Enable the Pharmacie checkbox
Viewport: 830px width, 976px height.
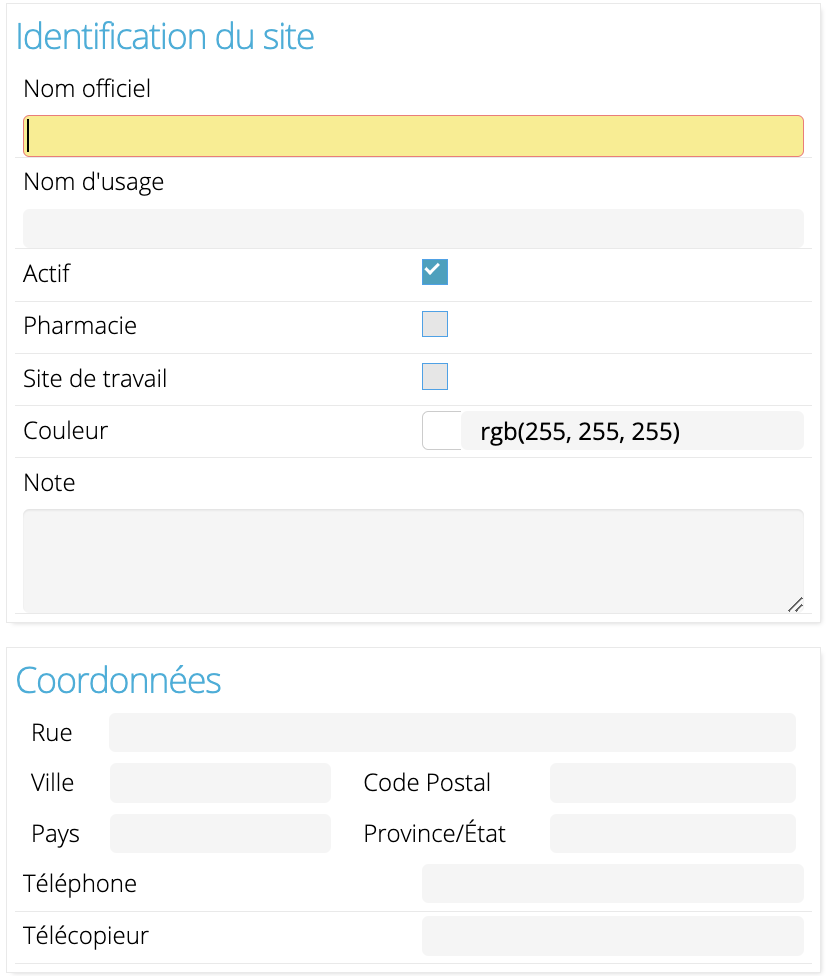[435, 324]
